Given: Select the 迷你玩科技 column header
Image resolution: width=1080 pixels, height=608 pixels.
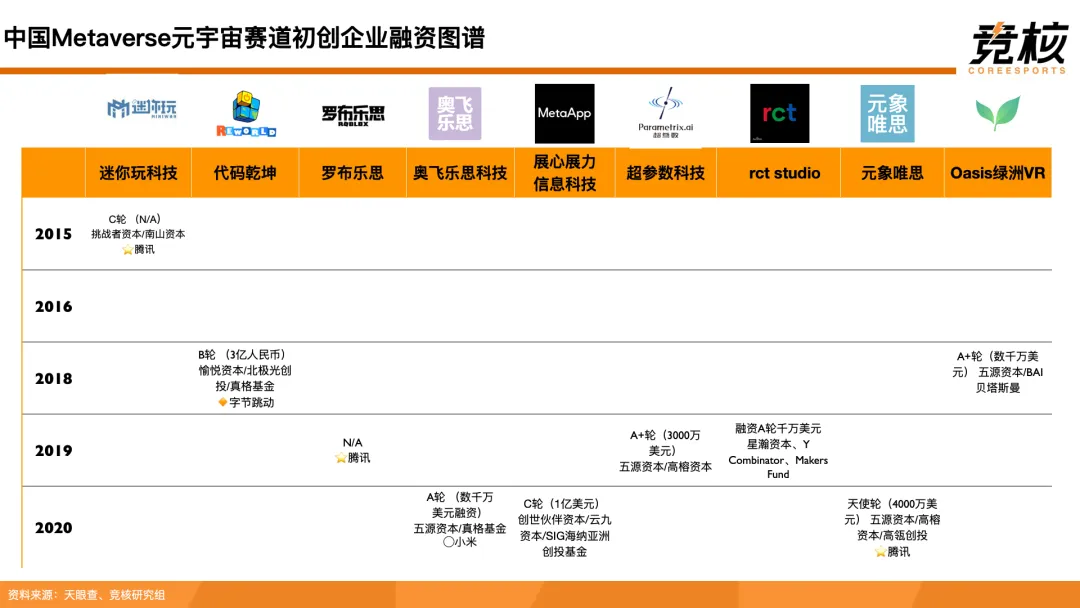Looking at the screenshot, I should 138,173.
